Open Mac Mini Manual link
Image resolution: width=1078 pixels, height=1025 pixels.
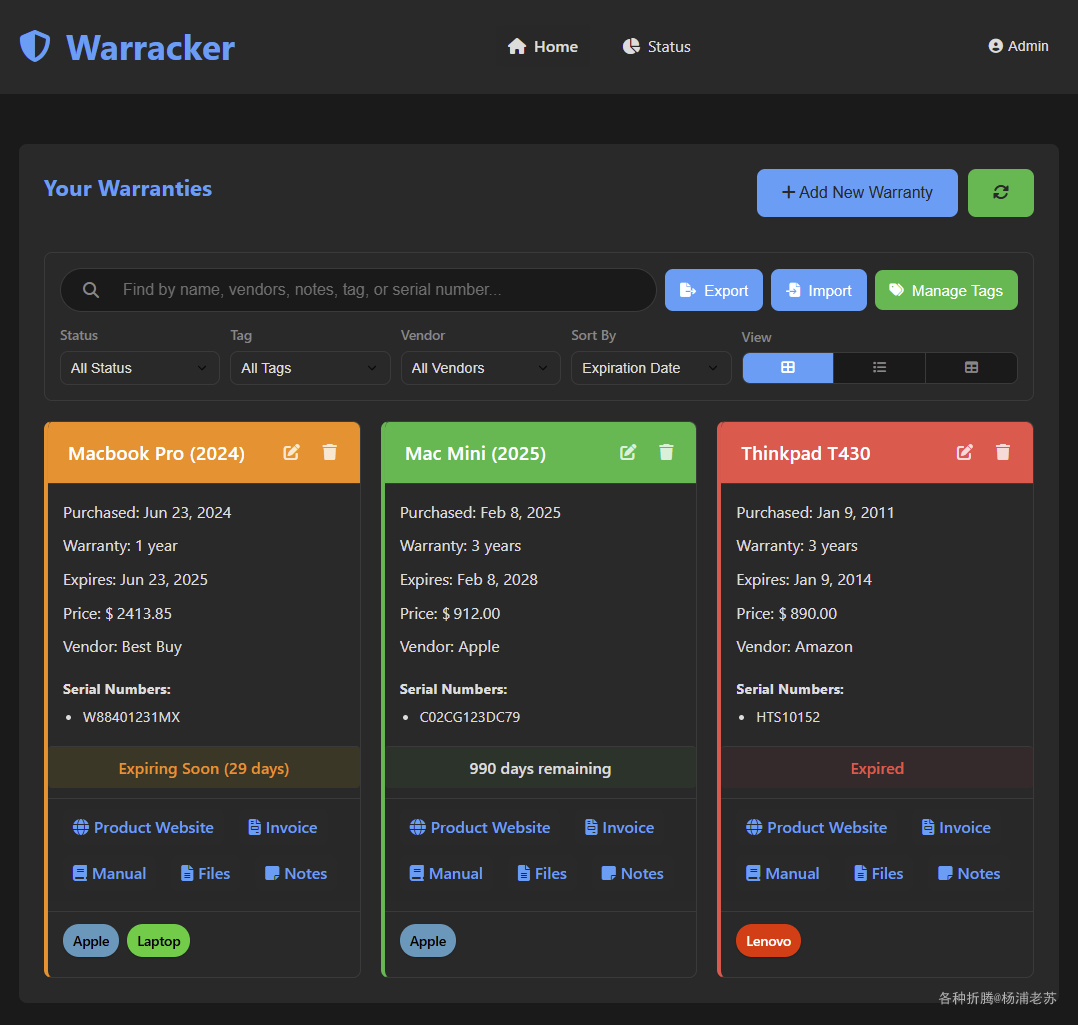click(x=446, y=874)
